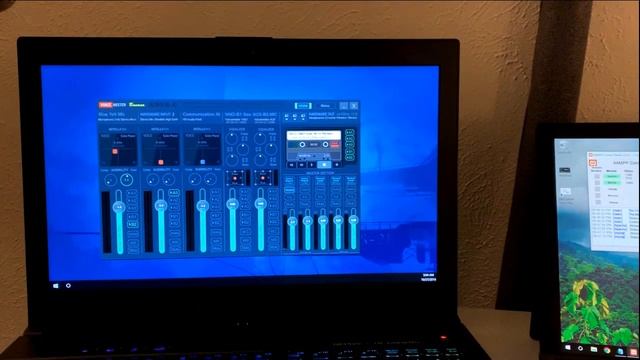Click the Gate knob on Blue Yeti Mic strip
640x360 pixels.
click(127, 179)
